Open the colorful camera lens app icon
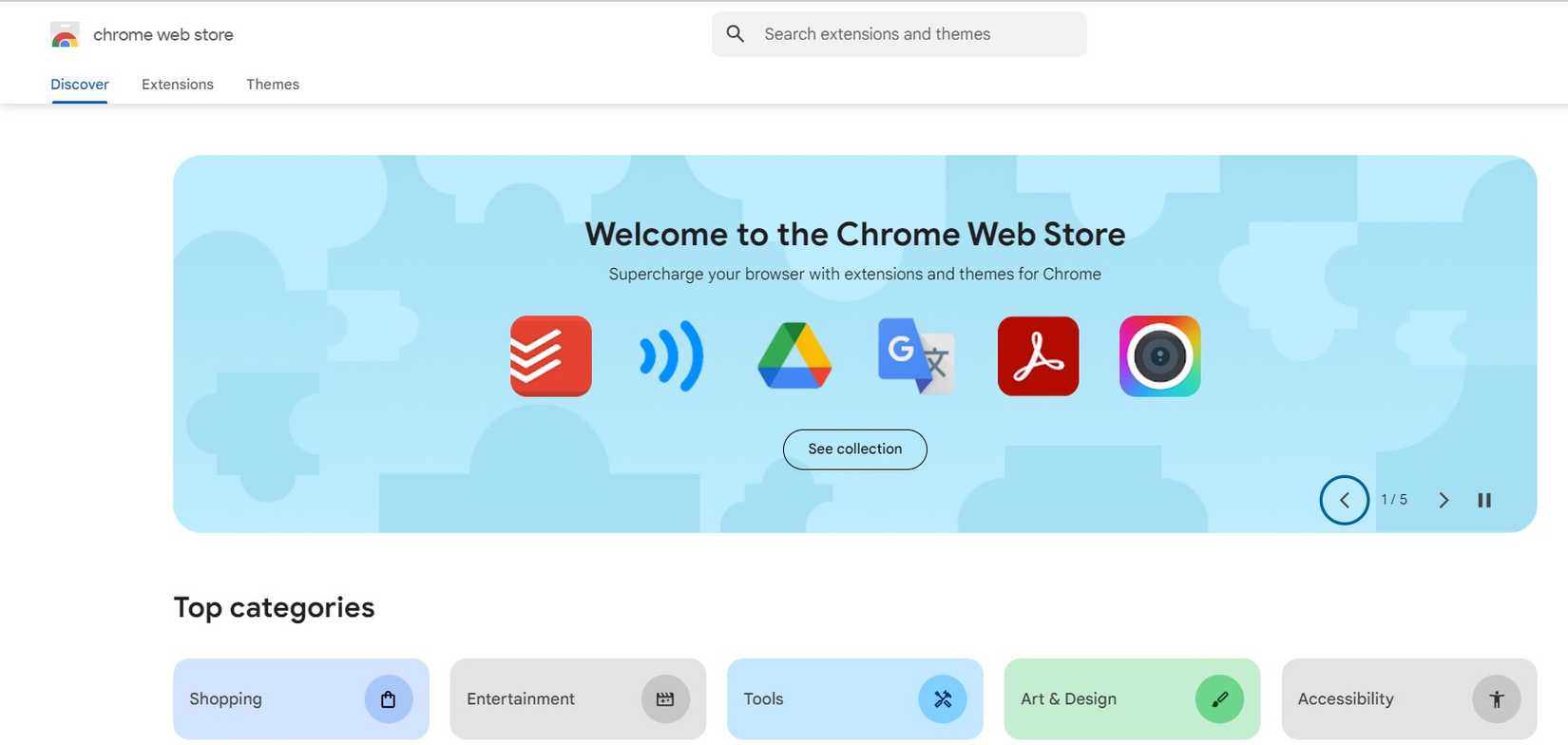1568x745 pixels. coord(1159,356)
